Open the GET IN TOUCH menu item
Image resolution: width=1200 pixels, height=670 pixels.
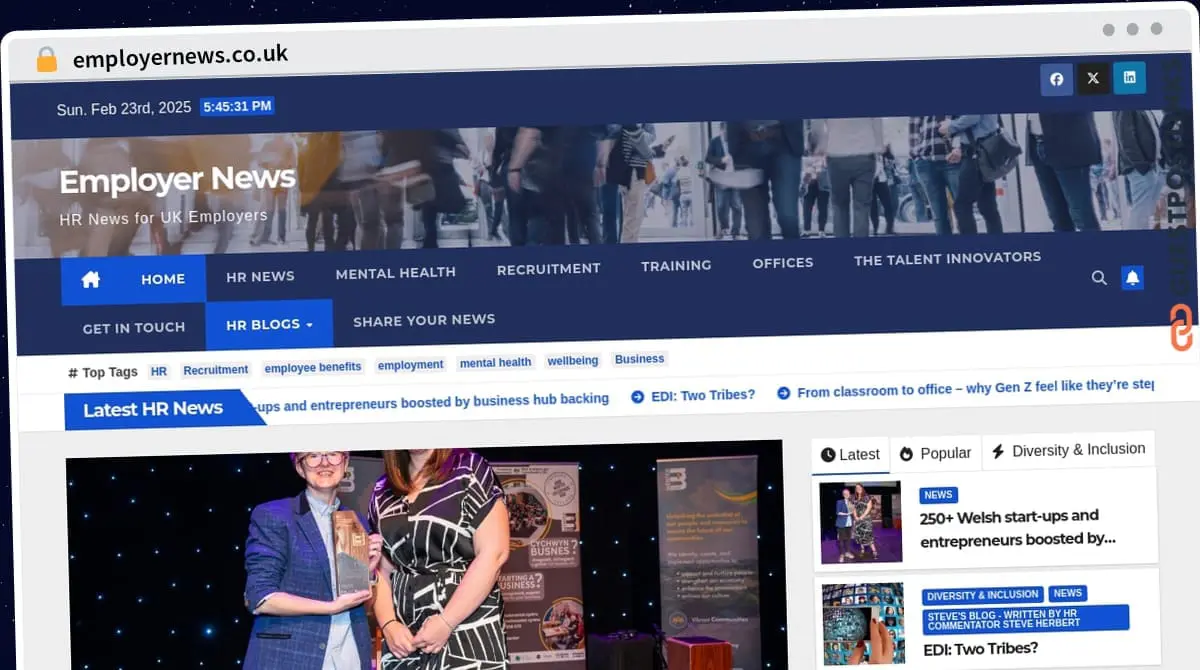[x=134, y=328]
